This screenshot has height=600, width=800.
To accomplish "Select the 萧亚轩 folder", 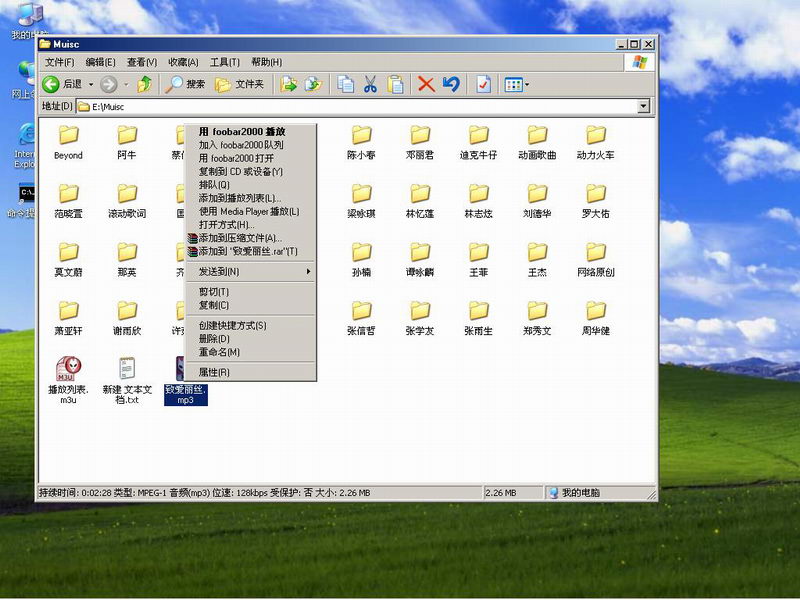I will 68,319.
